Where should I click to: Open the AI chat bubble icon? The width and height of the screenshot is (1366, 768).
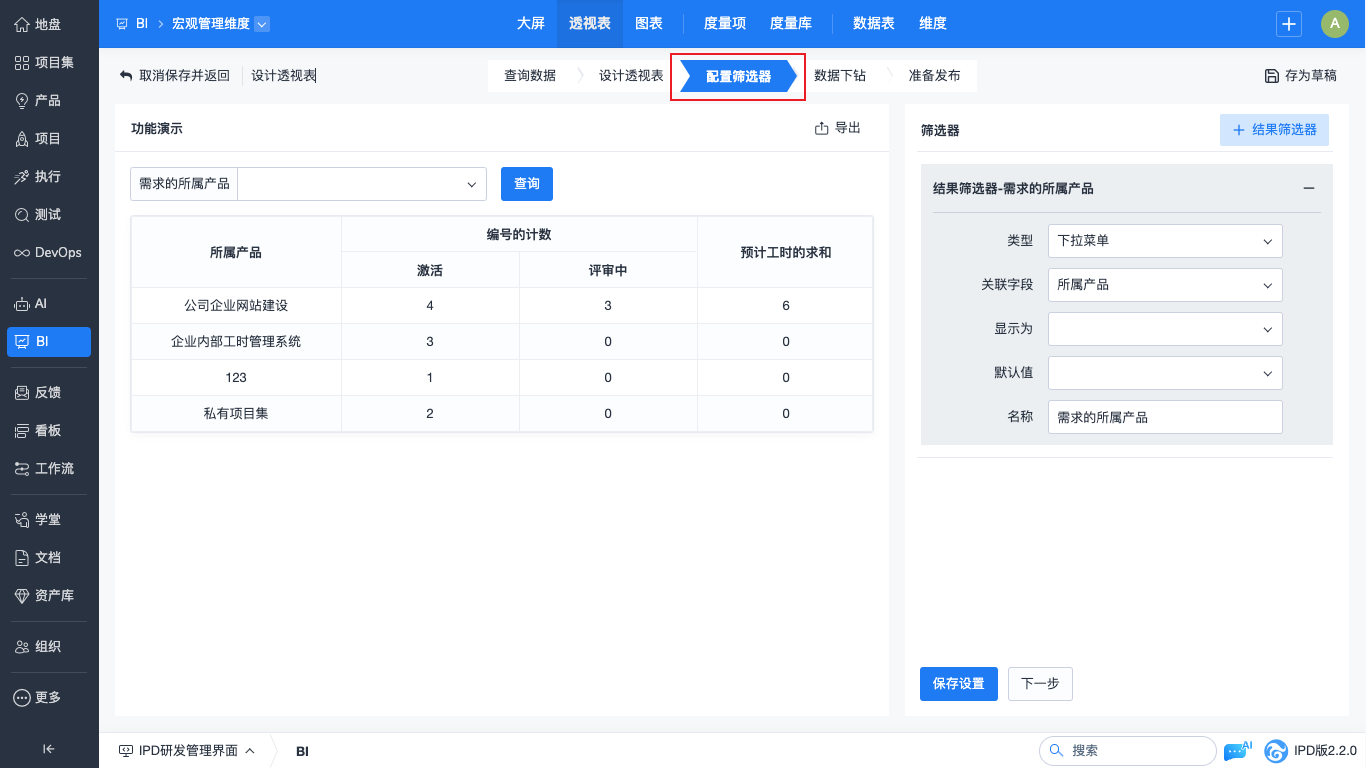tap(1236, 751)
